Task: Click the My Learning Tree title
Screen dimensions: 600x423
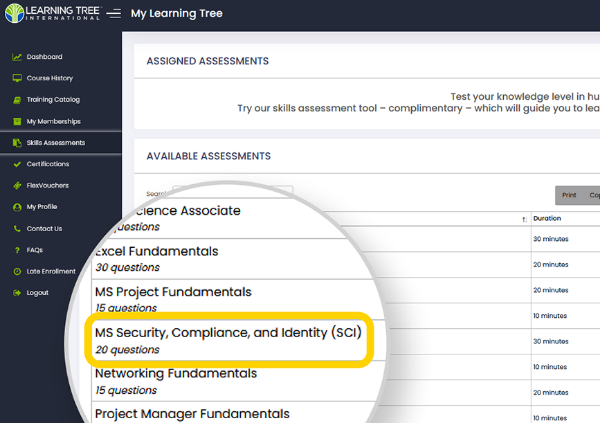Action: [176, 13]
